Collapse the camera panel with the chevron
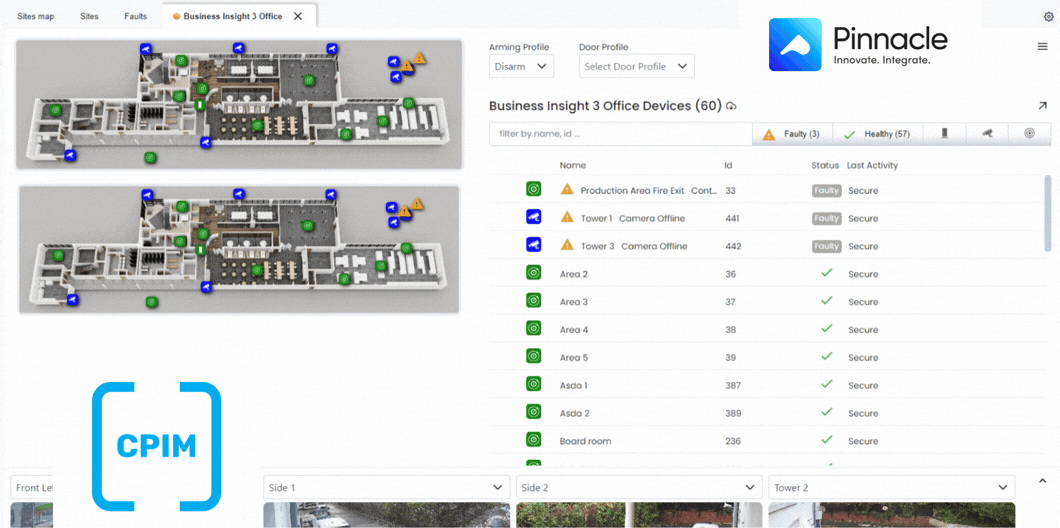Viewport: 1060px width, 528px height. click(1042, 481)
